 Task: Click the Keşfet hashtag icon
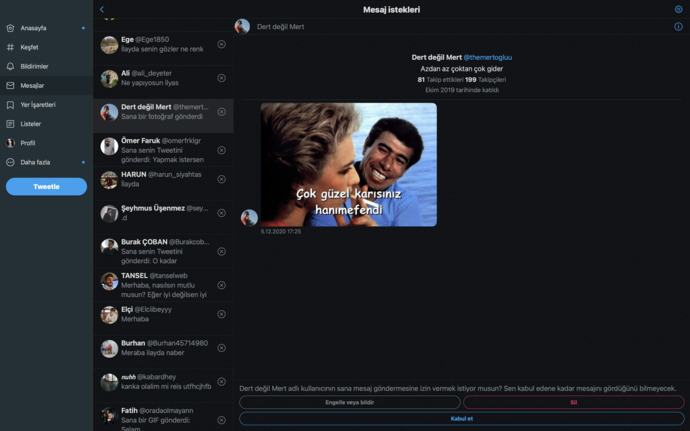click(11, 47)
